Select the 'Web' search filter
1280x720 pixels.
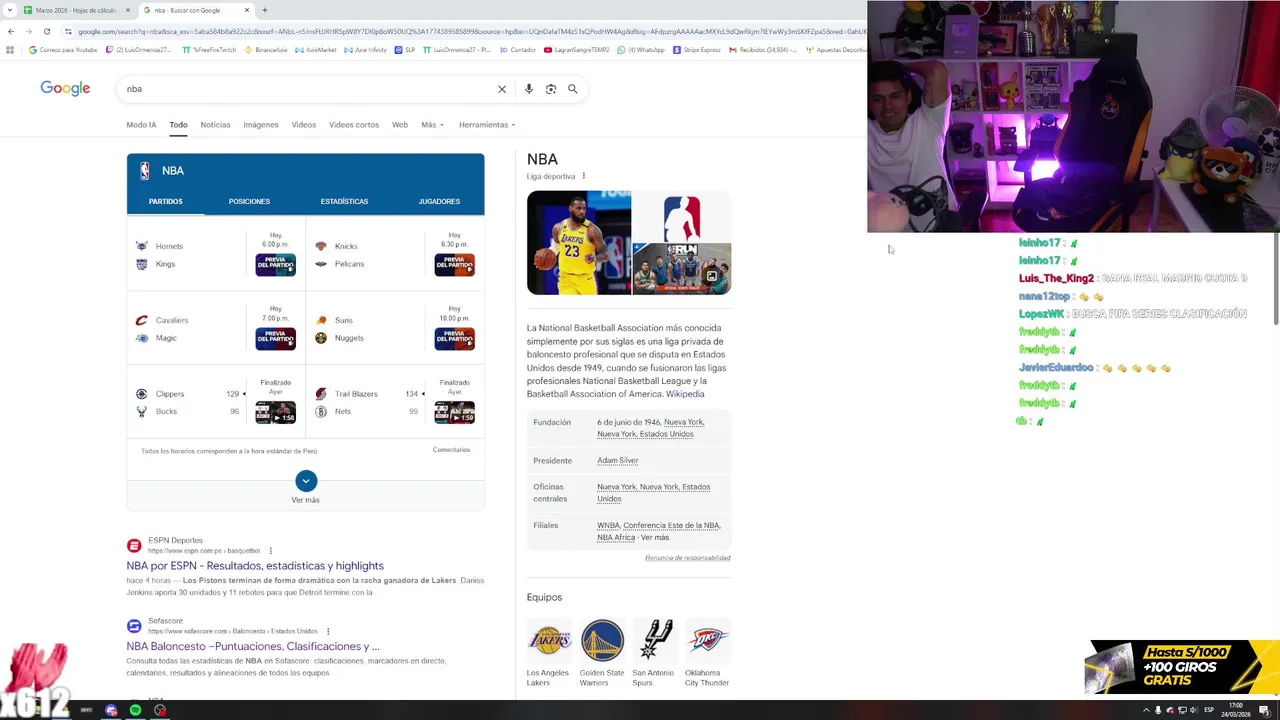coord(400,125)
